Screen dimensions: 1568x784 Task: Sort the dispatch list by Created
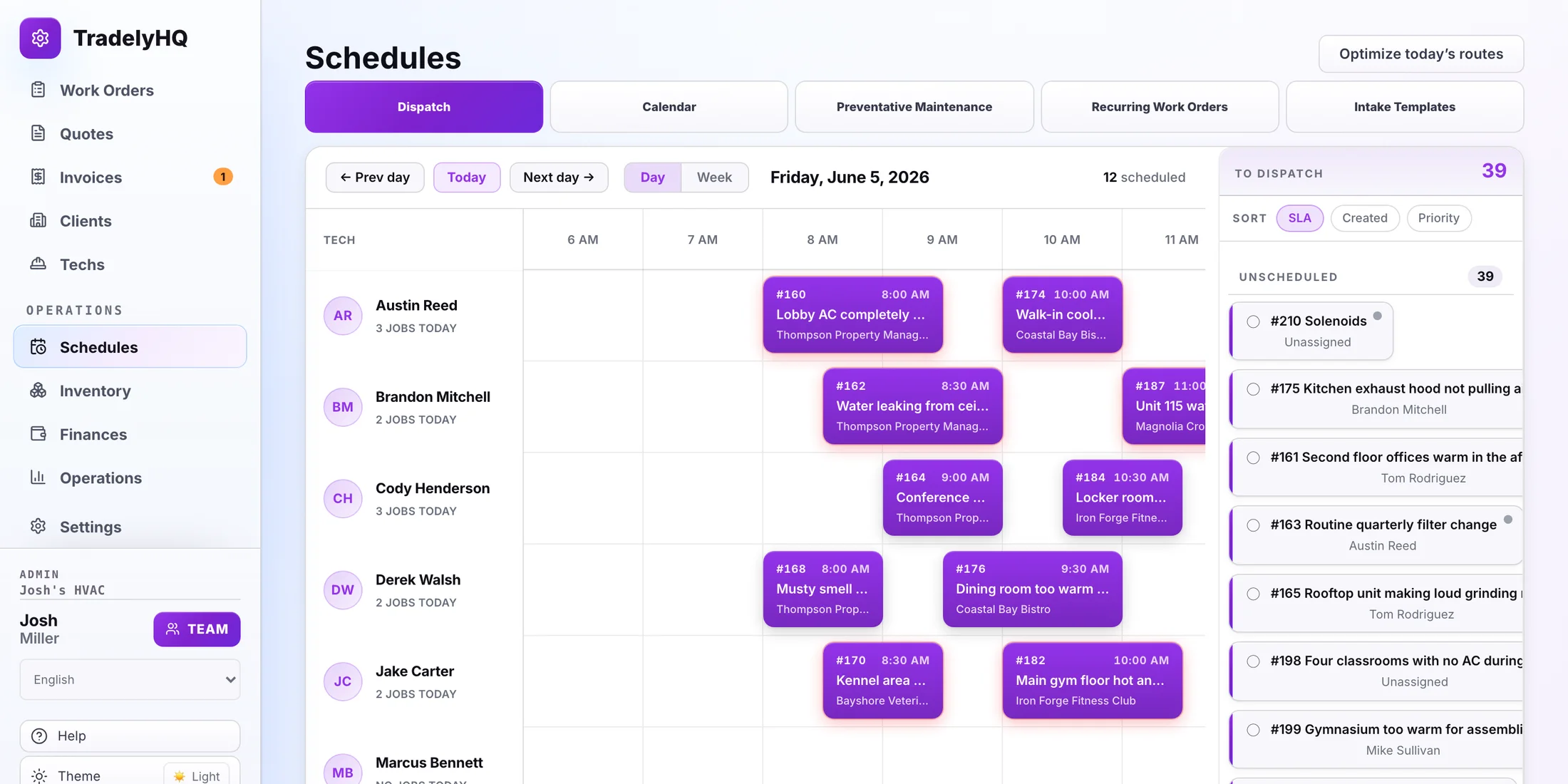(1365, 217)
